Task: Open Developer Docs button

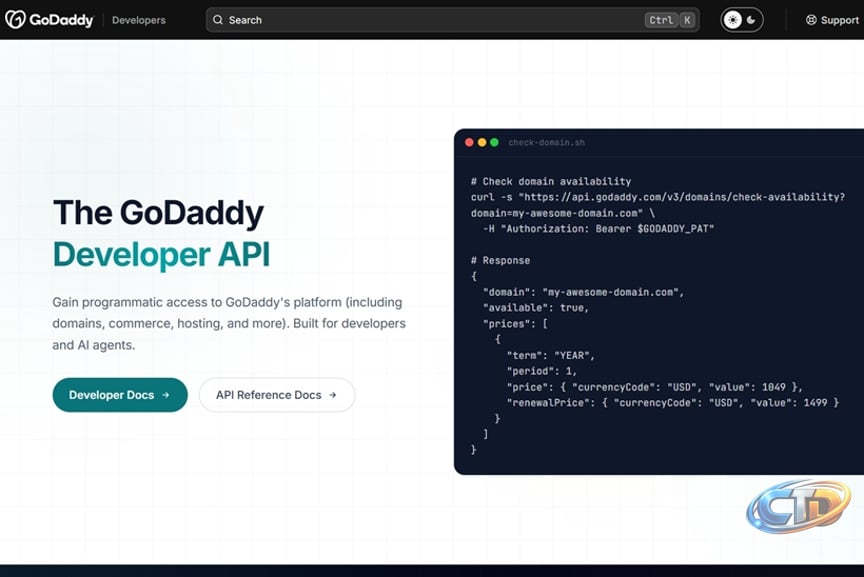Action: click(x=120, y=395)
